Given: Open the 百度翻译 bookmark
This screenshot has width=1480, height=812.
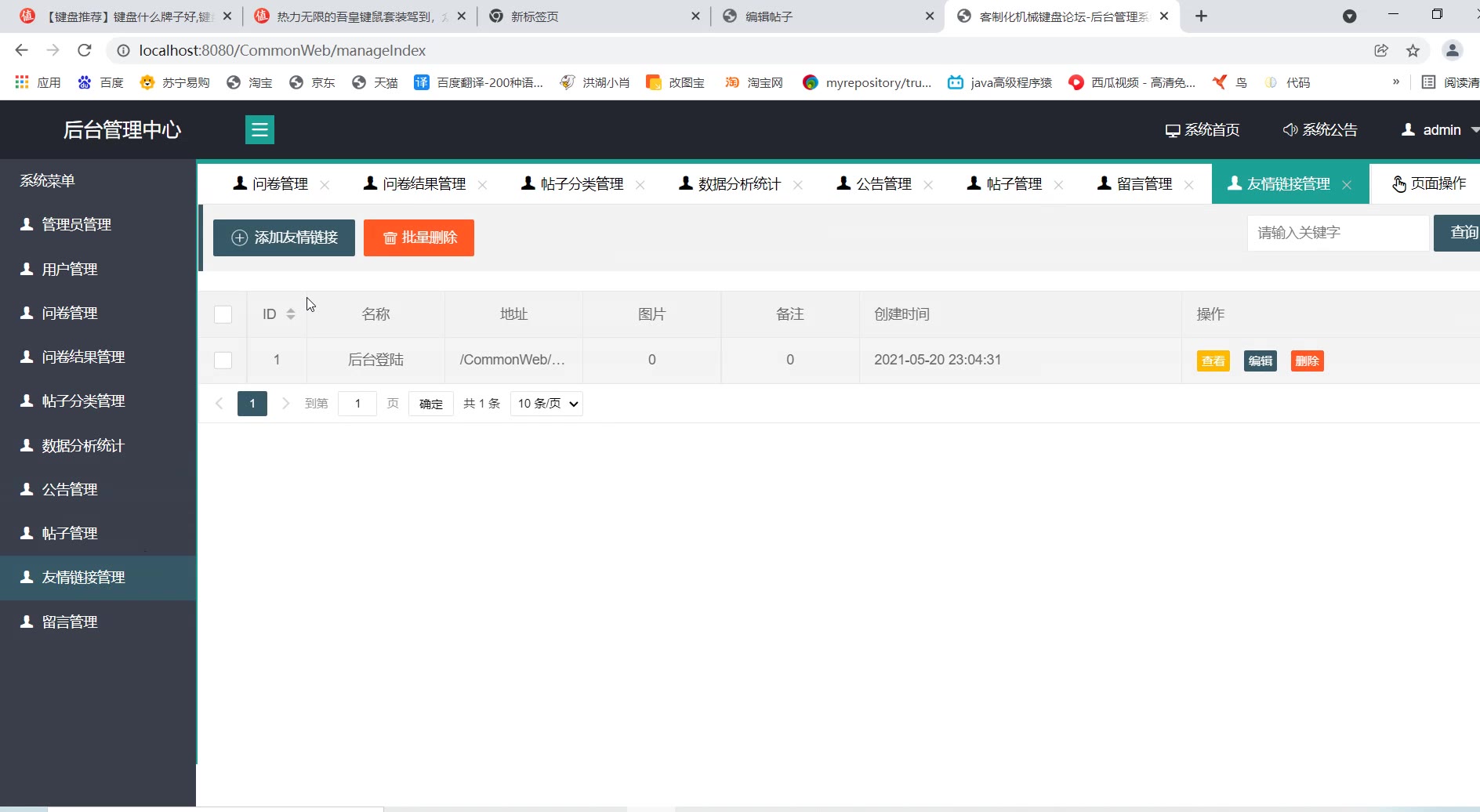Looking at the screenshot, I should tap(479, 82).
